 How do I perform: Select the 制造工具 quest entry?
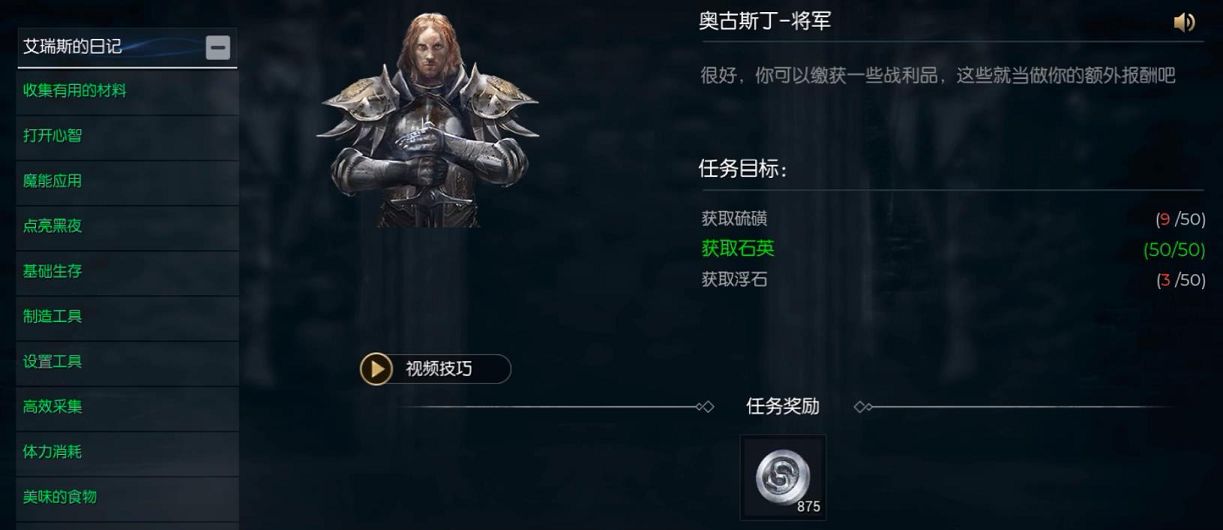click(x=127, y=317)
